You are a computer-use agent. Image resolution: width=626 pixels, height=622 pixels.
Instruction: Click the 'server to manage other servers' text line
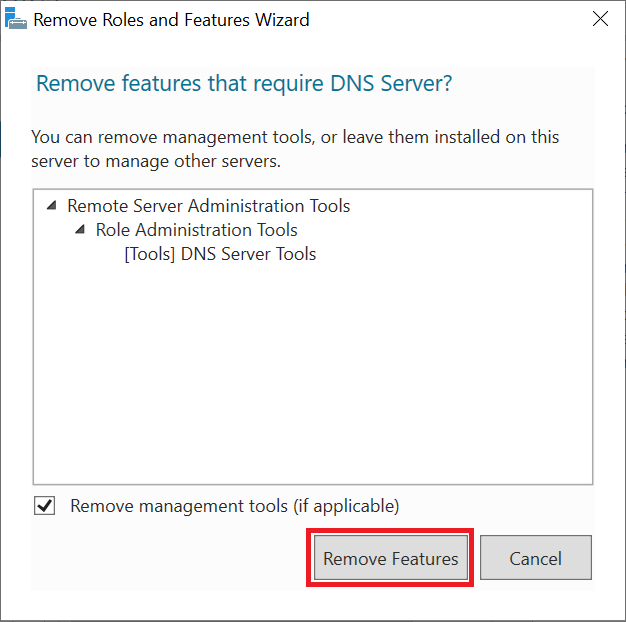(156, 160)
